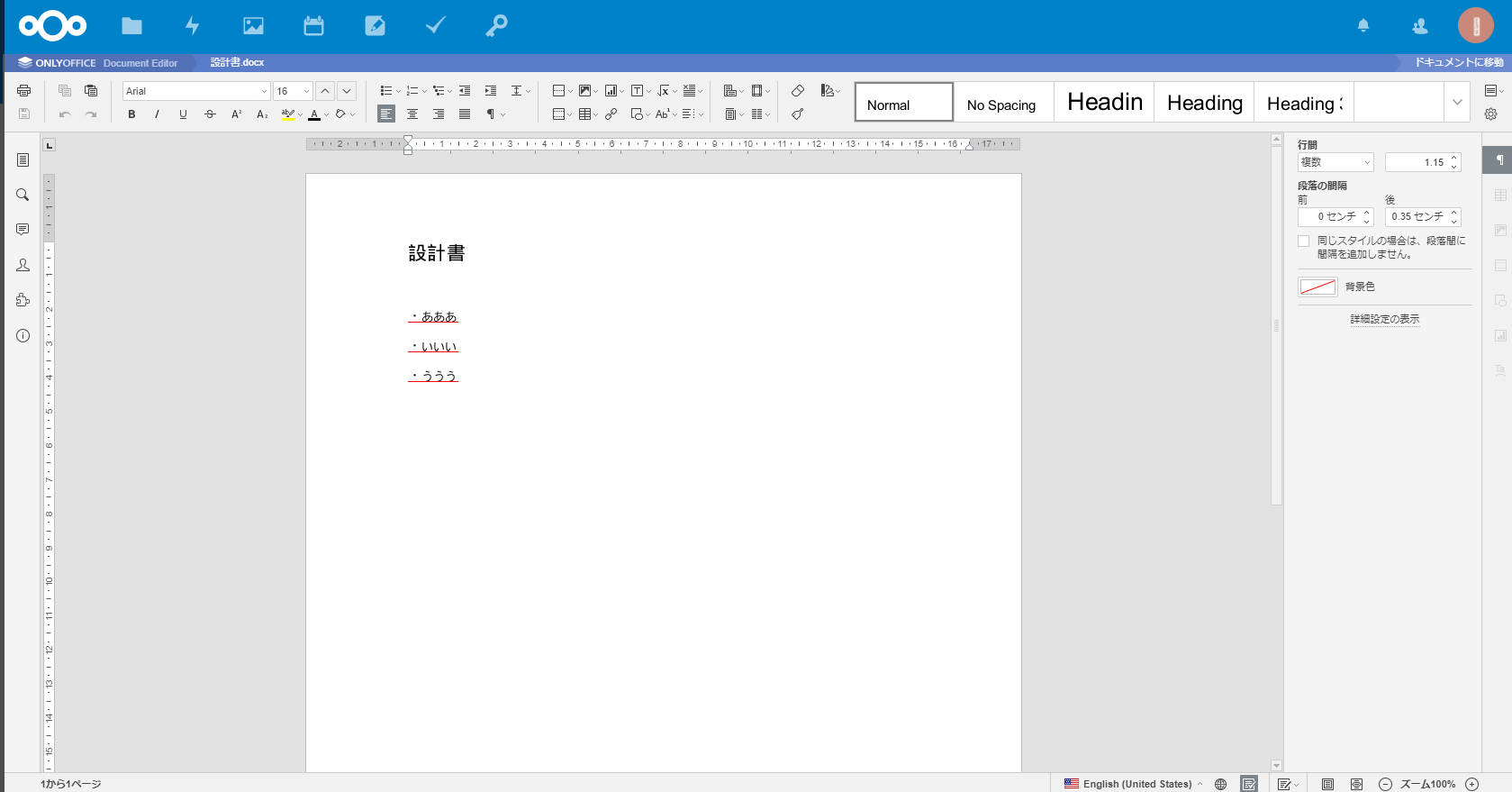This screenshot has height=792, width=1512.
Task: Click the copy style paintbrush icon
Action: point(798,114)
